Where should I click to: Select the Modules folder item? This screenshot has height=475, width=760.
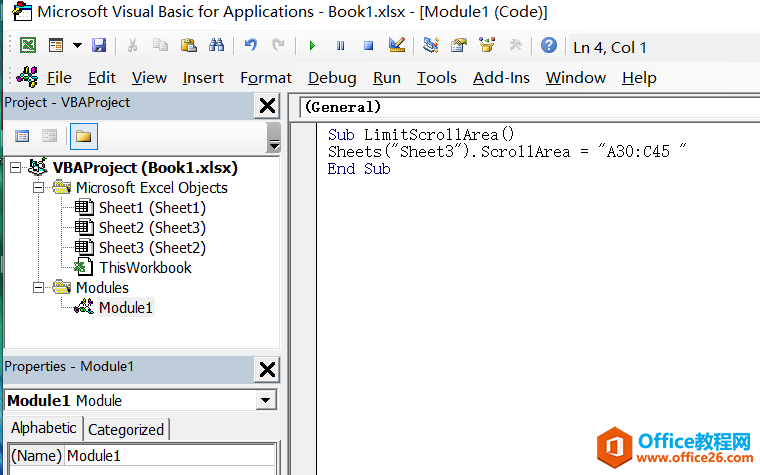102,288
